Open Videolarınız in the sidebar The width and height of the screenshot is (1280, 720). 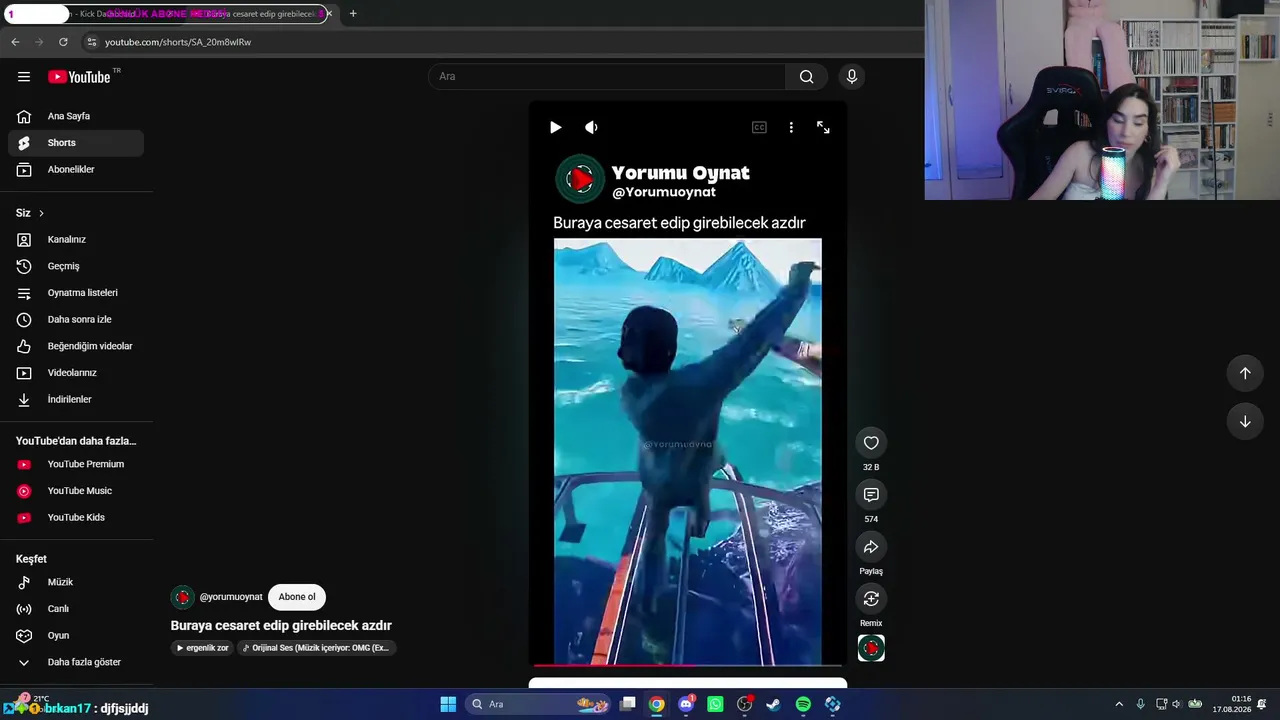point(76,373)
